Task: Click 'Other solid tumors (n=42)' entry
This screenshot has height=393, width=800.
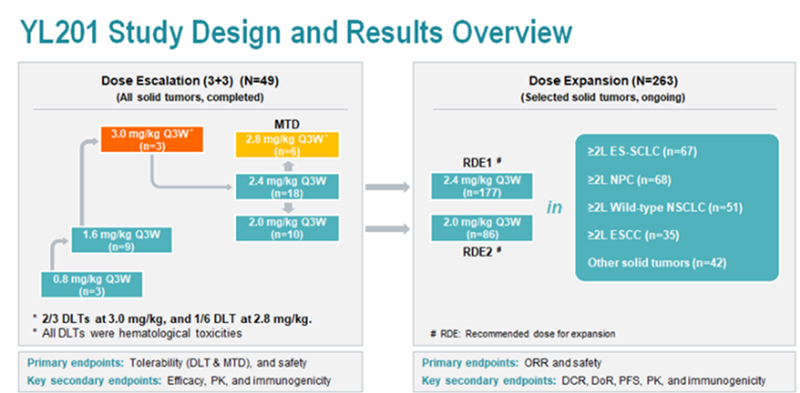Action: click(657, 263)
